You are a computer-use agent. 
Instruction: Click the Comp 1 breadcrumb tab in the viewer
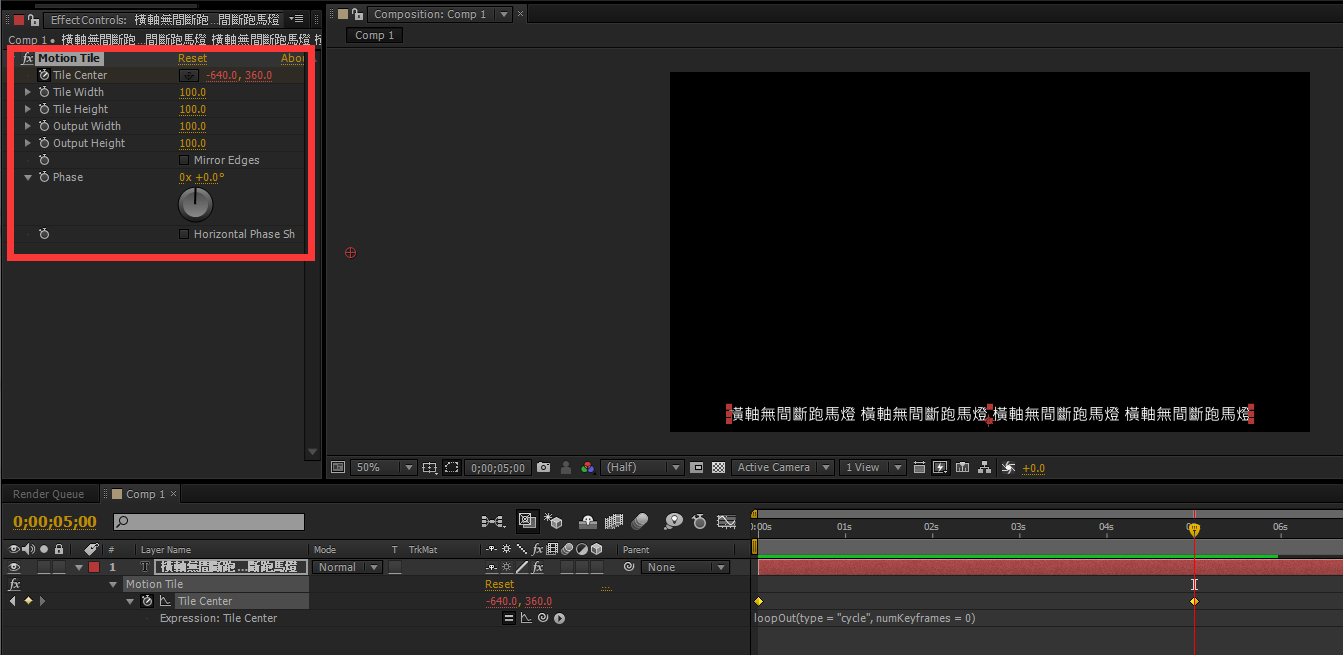point(375,35)
